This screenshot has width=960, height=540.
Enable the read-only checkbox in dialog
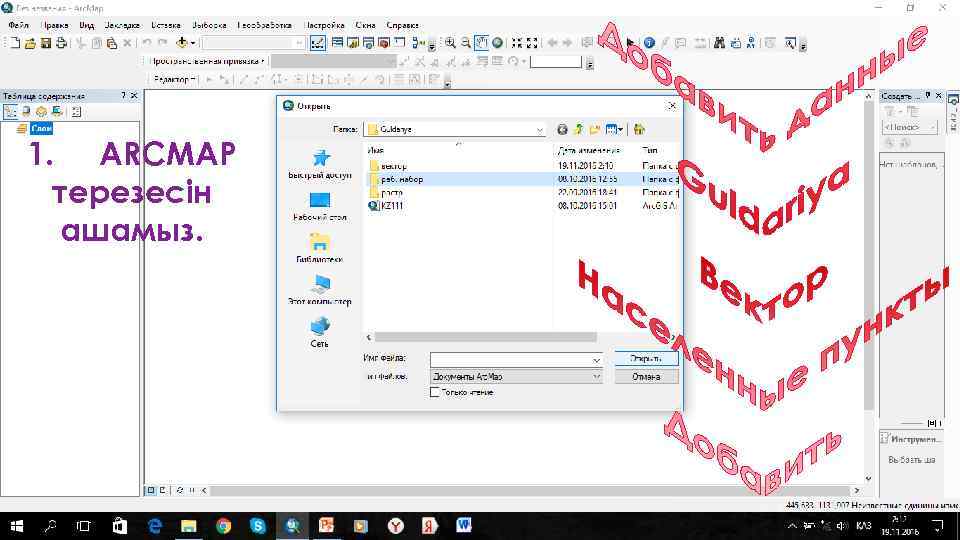(x=435, y=392)
